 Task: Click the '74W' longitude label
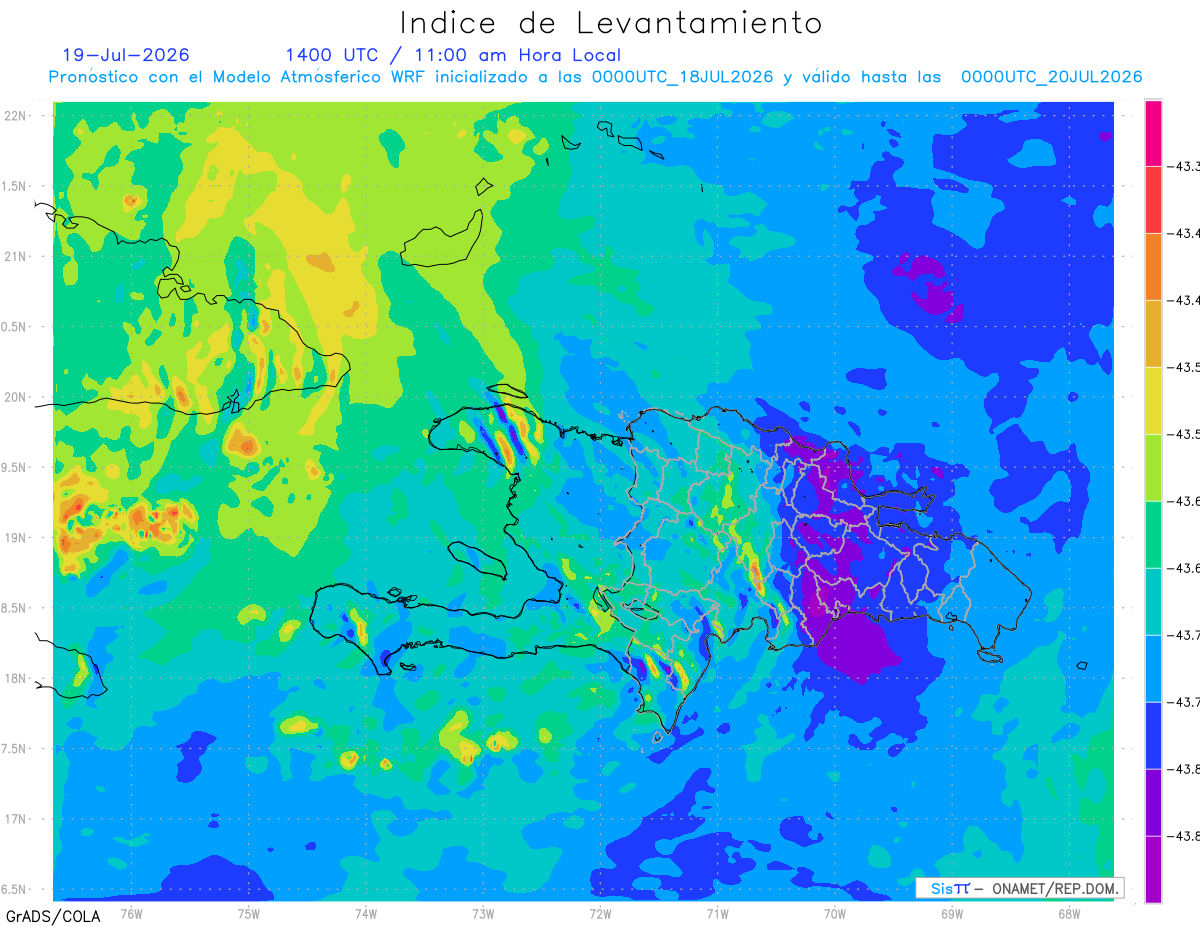tap(366, 913)
